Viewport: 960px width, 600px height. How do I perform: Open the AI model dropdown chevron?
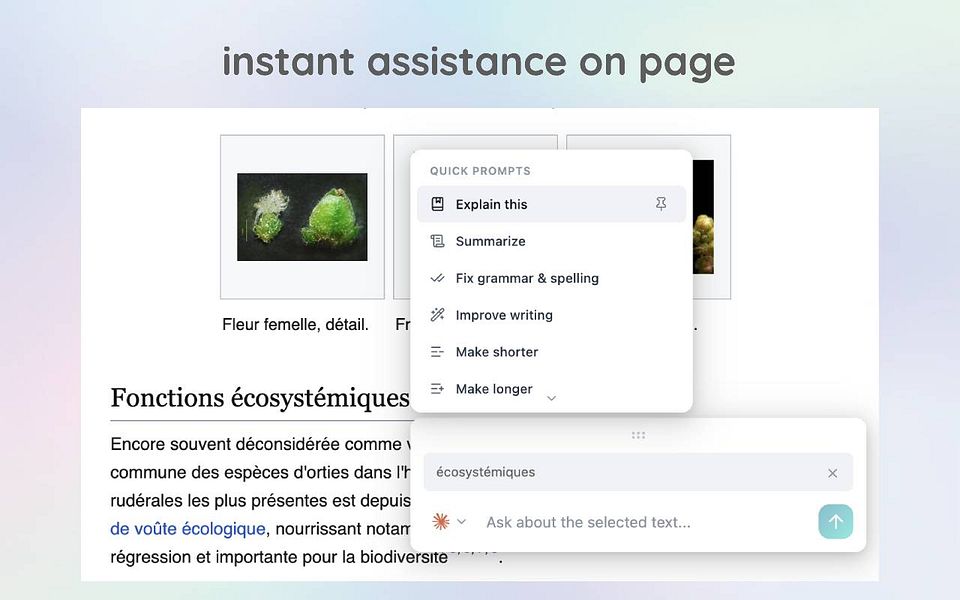462,522
